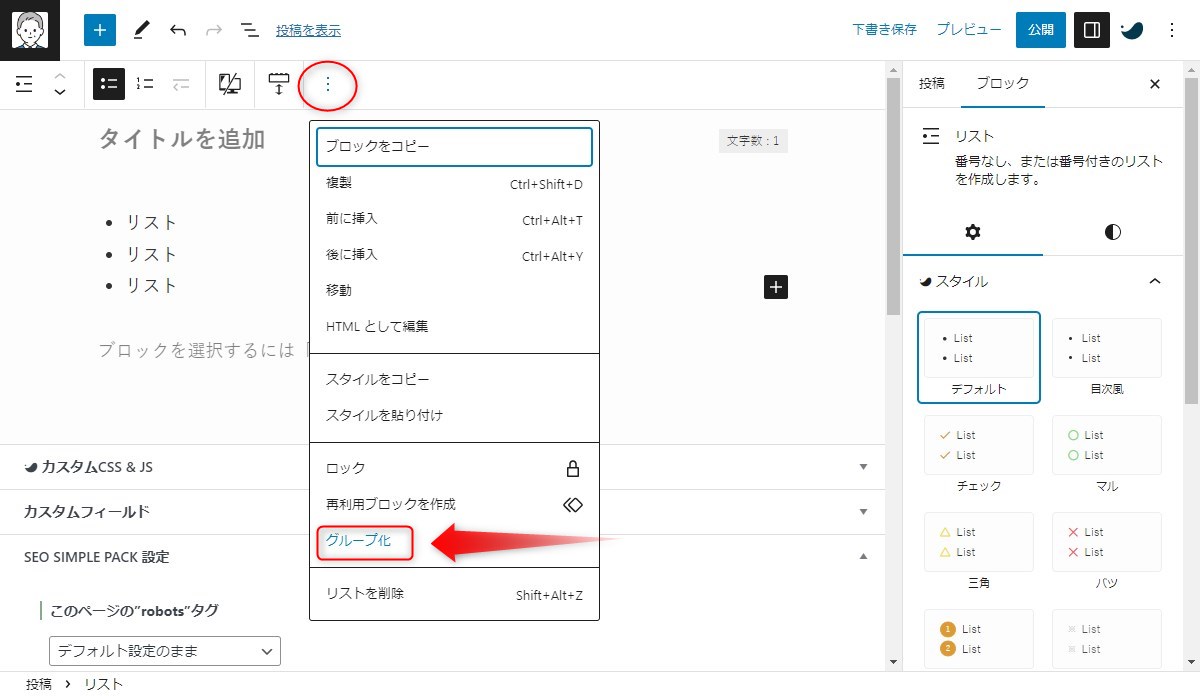Publish the post with the 公開 button
The width and height of the screenshot is (1200, 696).
point(1040,30)
